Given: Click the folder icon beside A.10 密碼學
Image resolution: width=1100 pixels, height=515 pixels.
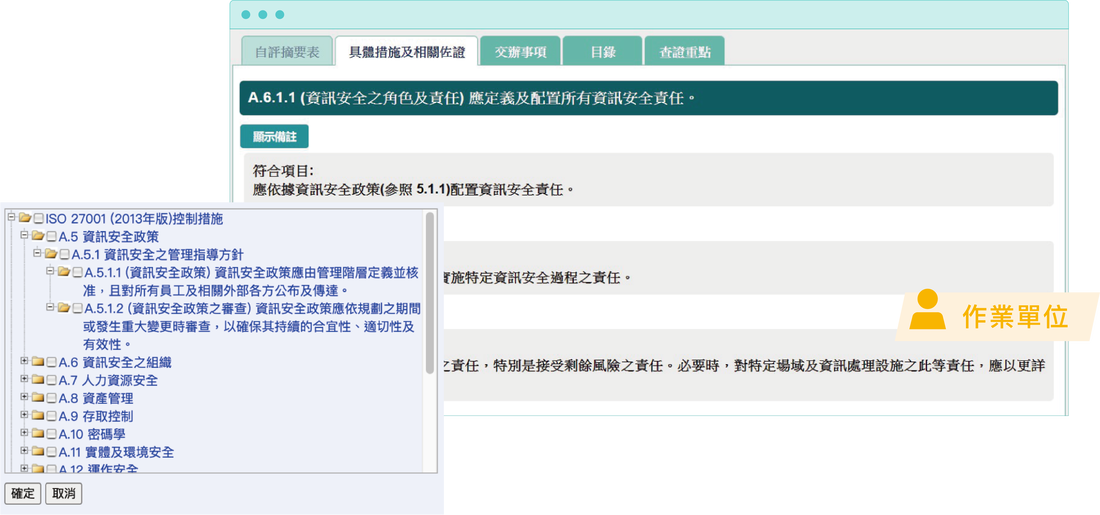Looking at the screenshot, I should click(38, 434).
